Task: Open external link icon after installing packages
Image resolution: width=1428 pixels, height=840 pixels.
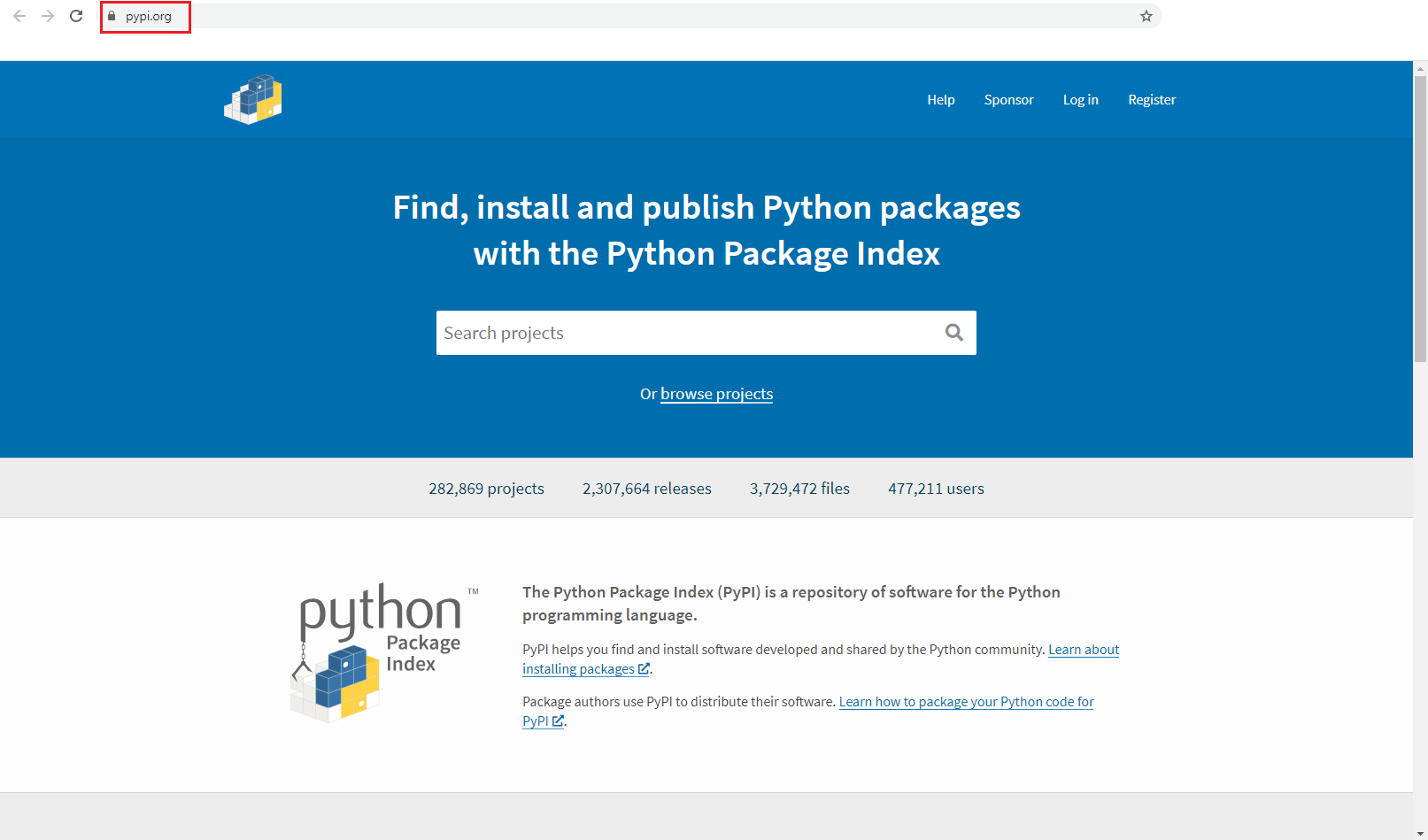Action: (x=644, y=669)
